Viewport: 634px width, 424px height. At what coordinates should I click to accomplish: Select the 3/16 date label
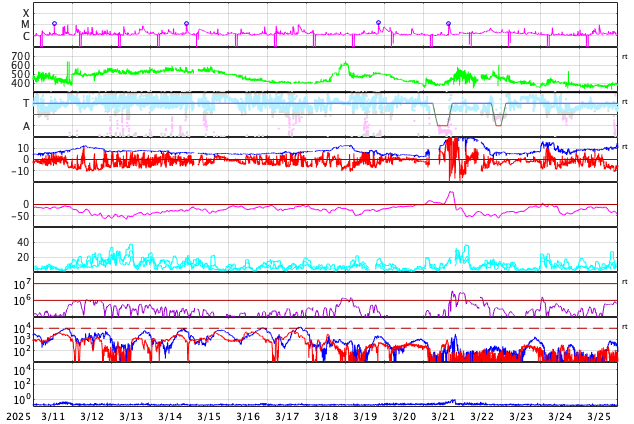248,417
